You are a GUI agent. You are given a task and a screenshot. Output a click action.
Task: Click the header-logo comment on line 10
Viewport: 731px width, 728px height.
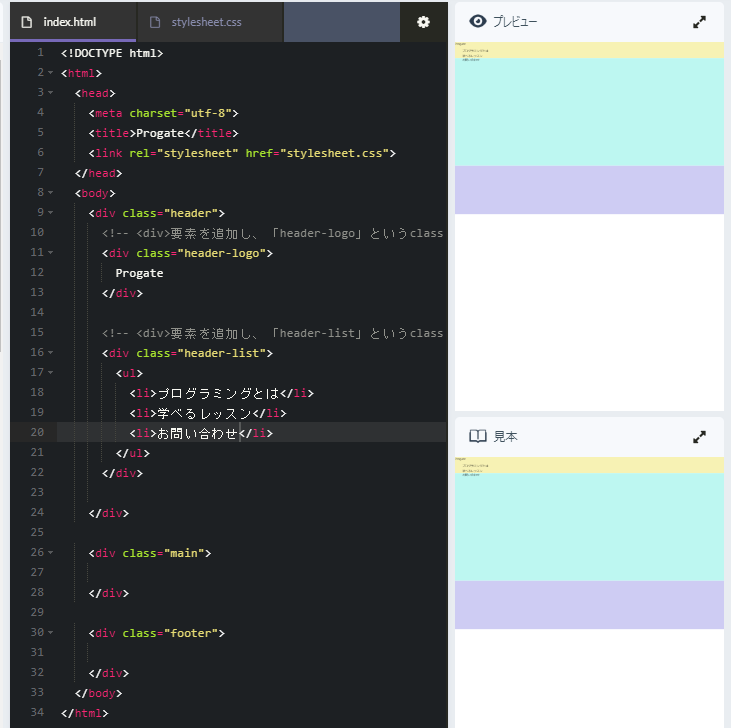click(272, 233)
